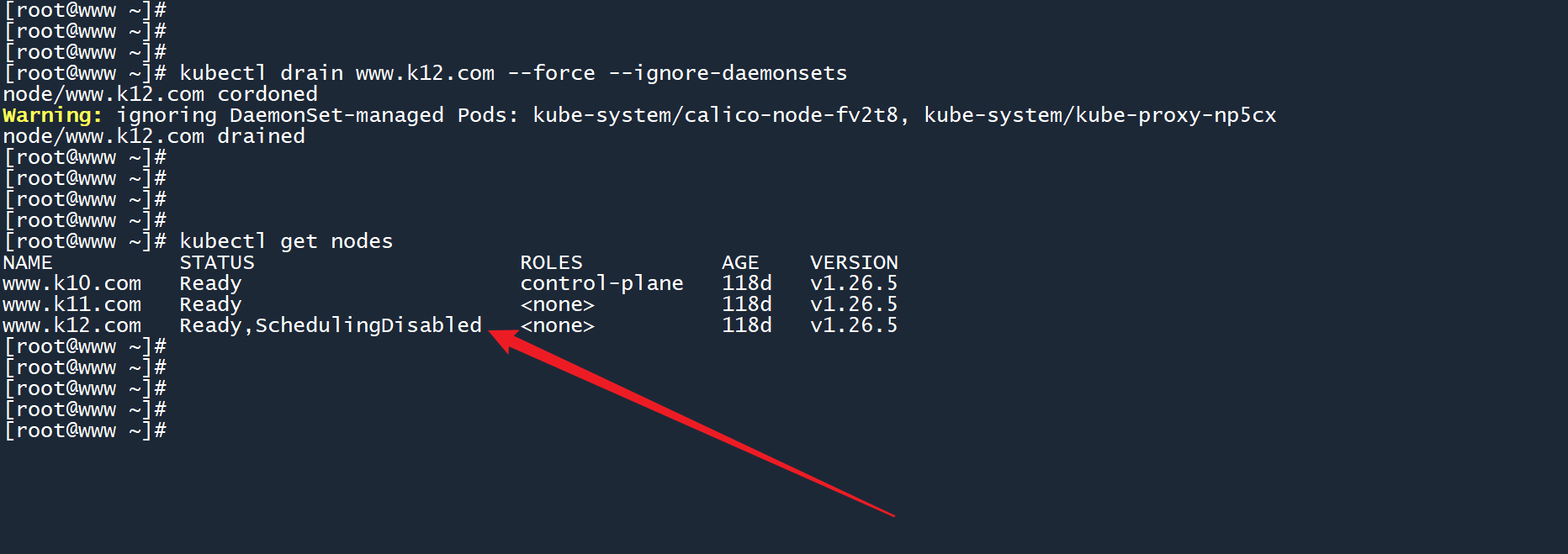Click the kubectl get nodes command
This screenshot has width=1568, height=554.
coord(286,241)
